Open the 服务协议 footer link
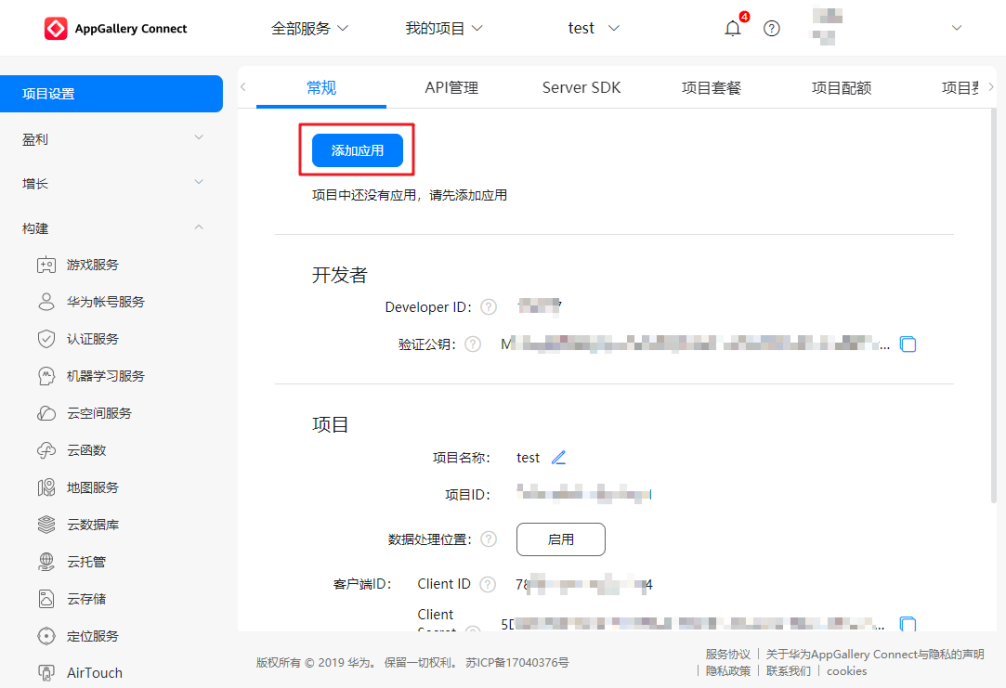Screen dimensions: 1006x688 pos(728,654)
